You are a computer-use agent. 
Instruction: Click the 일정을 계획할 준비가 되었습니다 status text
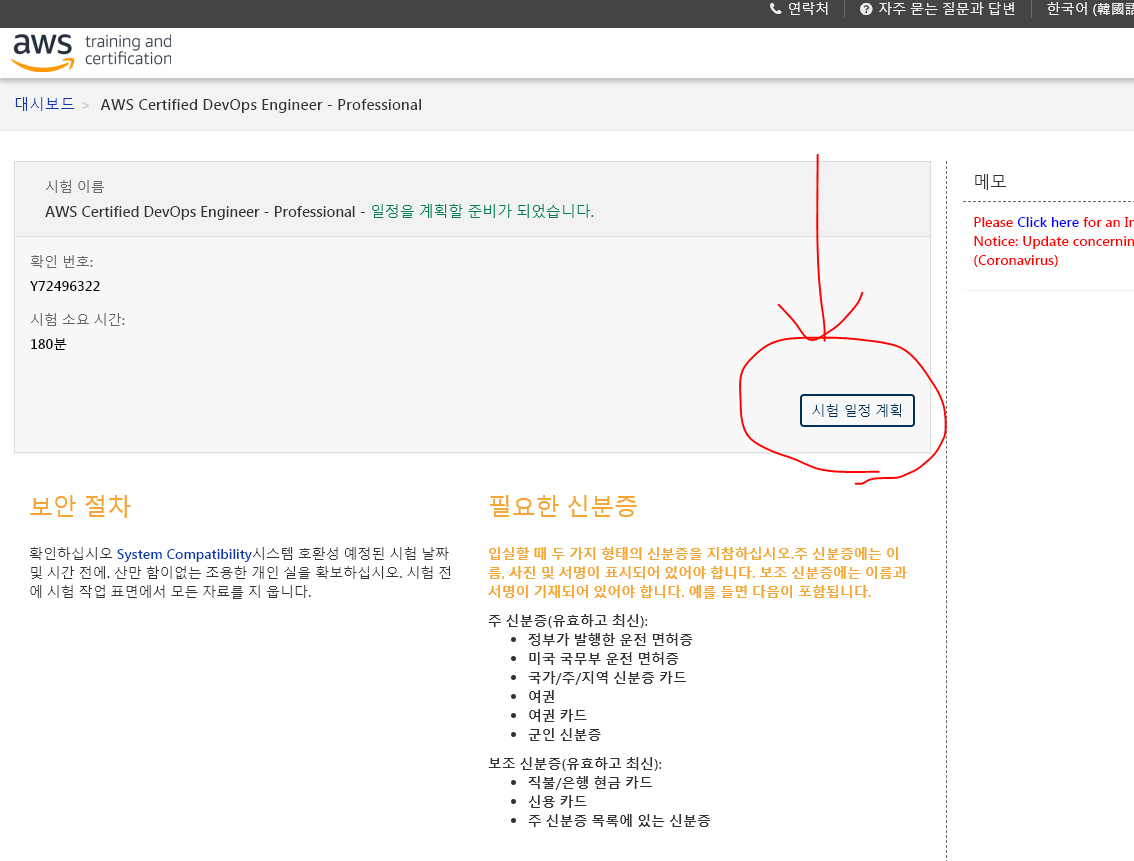[482, 211]
